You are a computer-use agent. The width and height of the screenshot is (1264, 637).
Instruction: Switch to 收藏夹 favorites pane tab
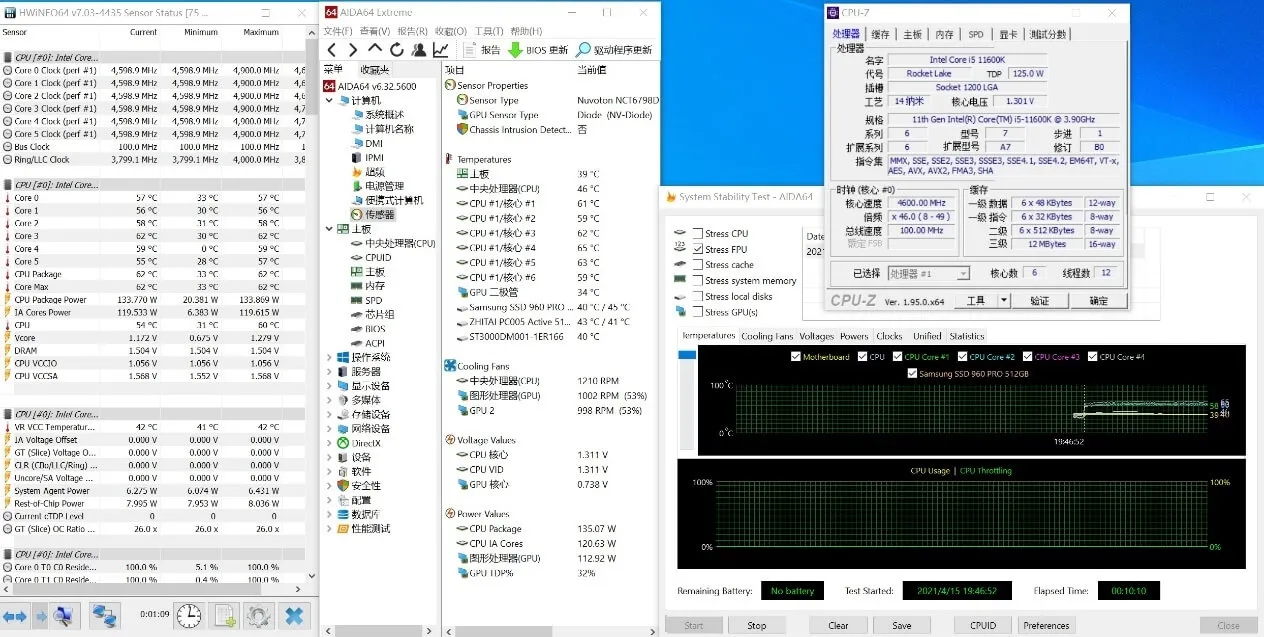(375, 70)
